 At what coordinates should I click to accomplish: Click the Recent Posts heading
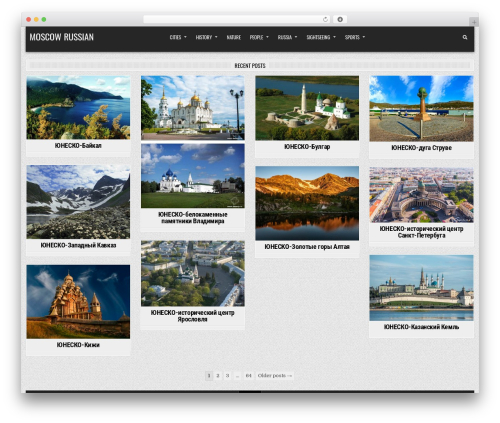(250, 66)
